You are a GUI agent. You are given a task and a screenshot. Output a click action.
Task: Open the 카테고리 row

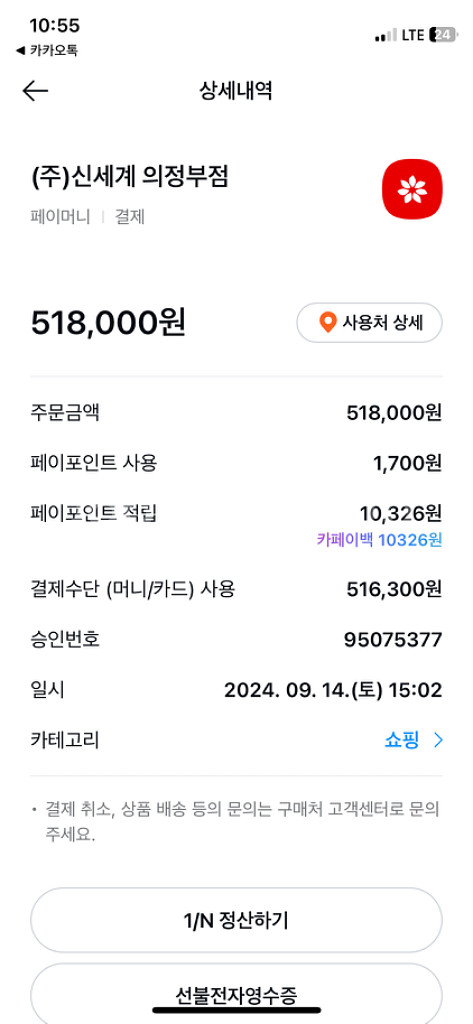point(236,740)
